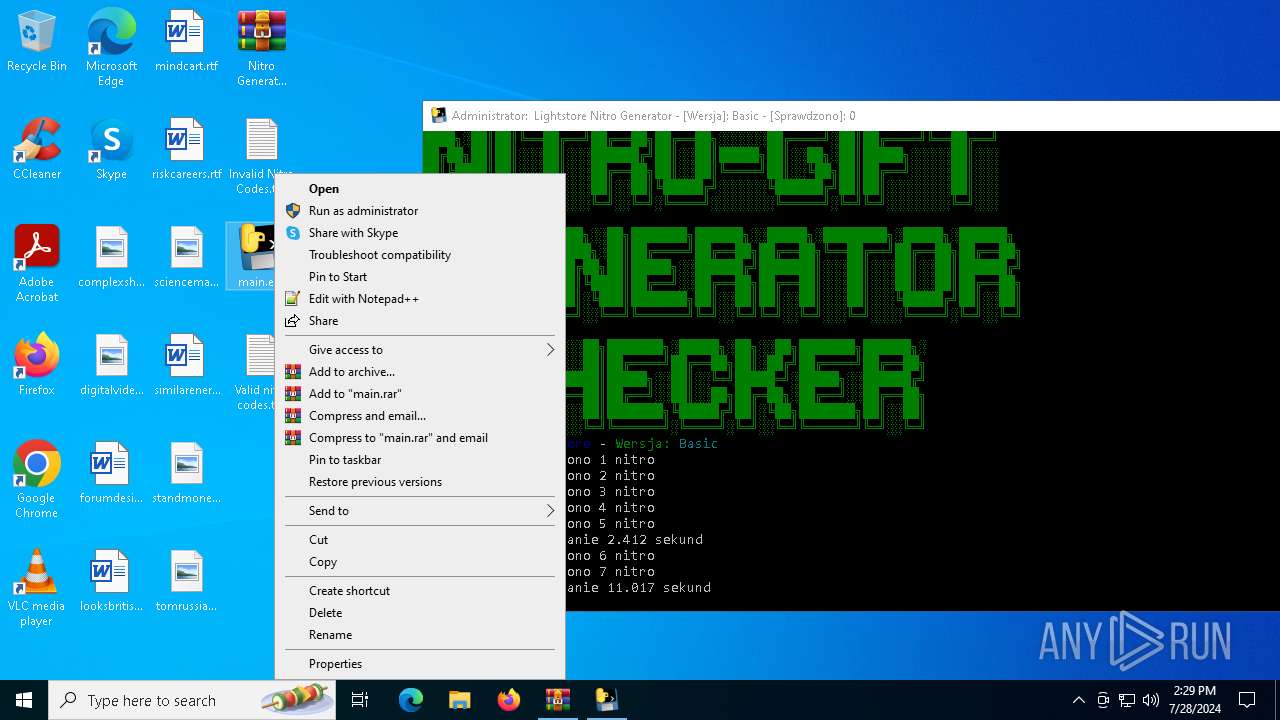Image resolution: width=1280 pixels, height=720 pixels.
Task: Click the Open context menu entry
Action: tap(420, 189)
